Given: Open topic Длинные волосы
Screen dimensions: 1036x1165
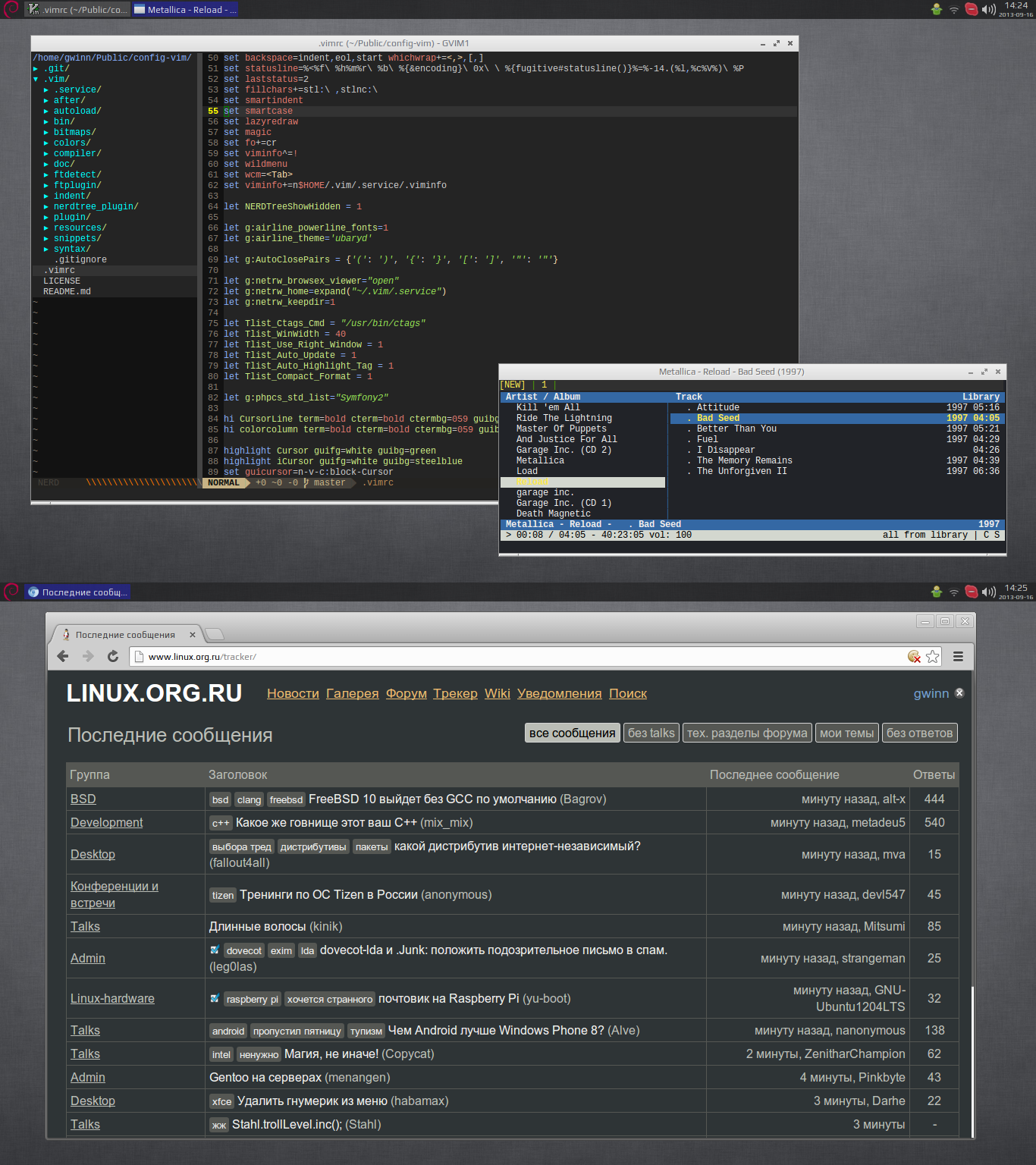Looking at the screenshot, I should tap(258, 926).
